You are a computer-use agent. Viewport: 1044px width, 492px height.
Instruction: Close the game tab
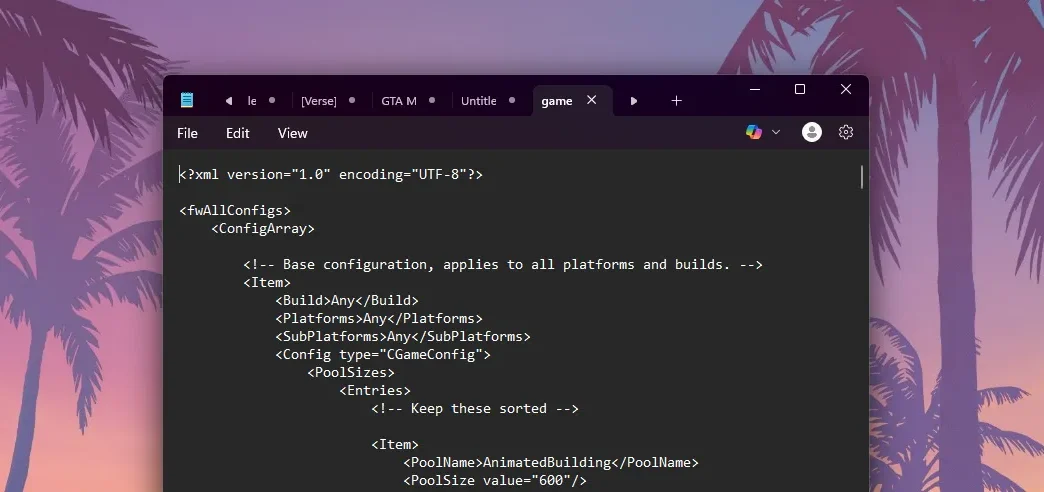tap(592, 100)
